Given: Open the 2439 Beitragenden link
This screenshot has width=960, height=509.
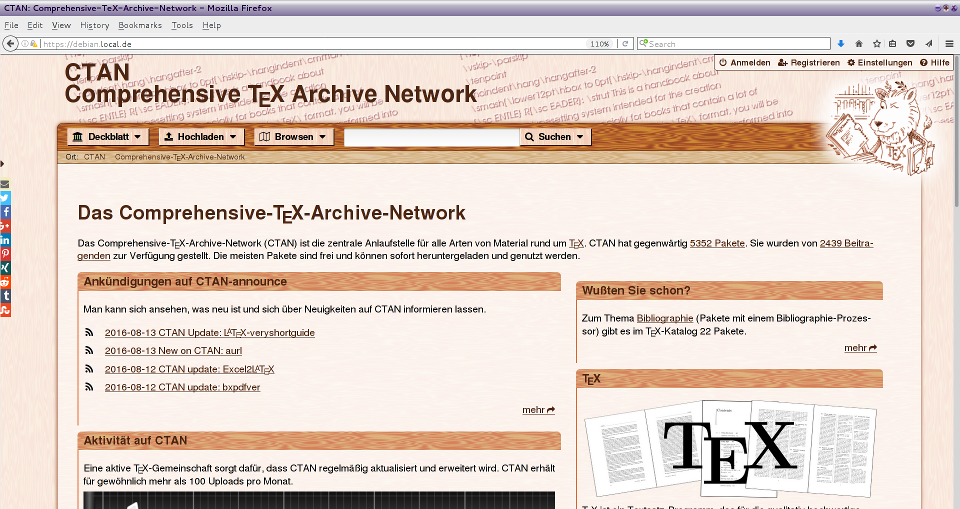Looking at the screenshot, I should (x=847, y=243).
